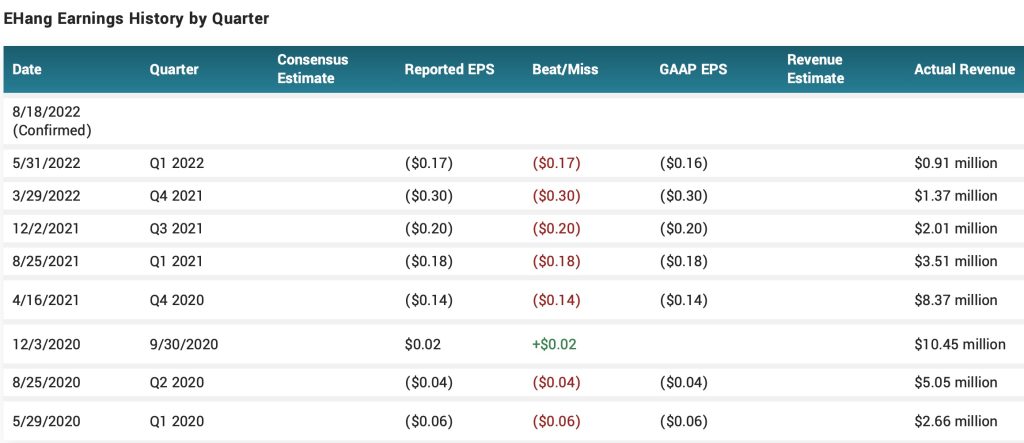Sort by Quarter column header
The width and height of the screenshot is (1024, 443).
coord(174,70)
